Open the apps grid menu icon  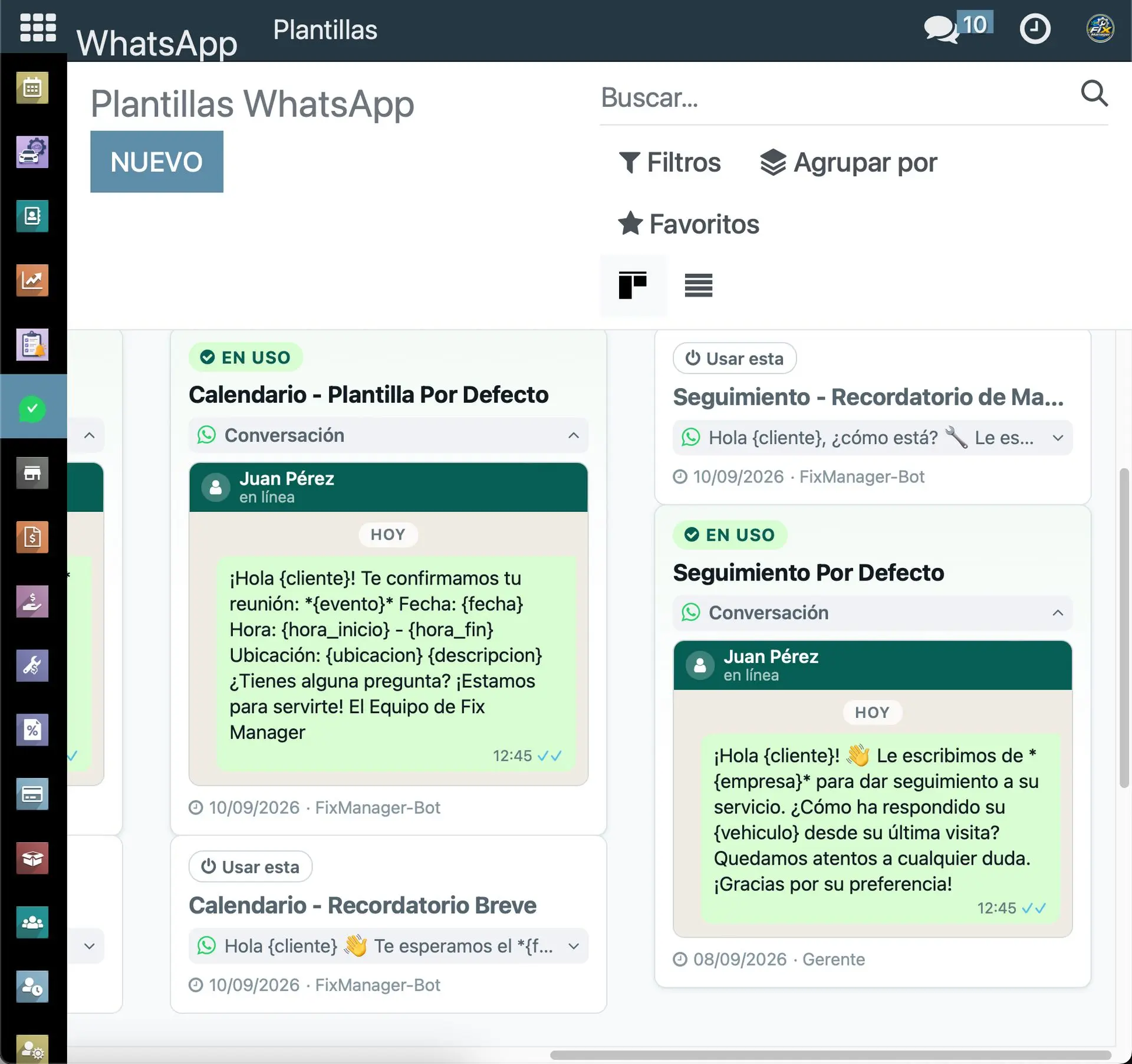(38, 28)
